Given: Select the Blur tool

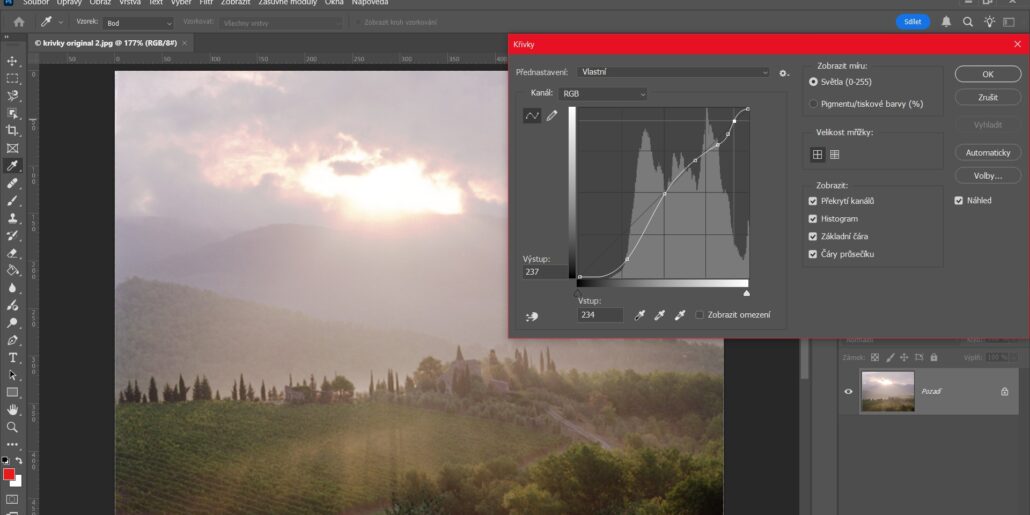Looking at the screenshot, I should click(12, 288).
